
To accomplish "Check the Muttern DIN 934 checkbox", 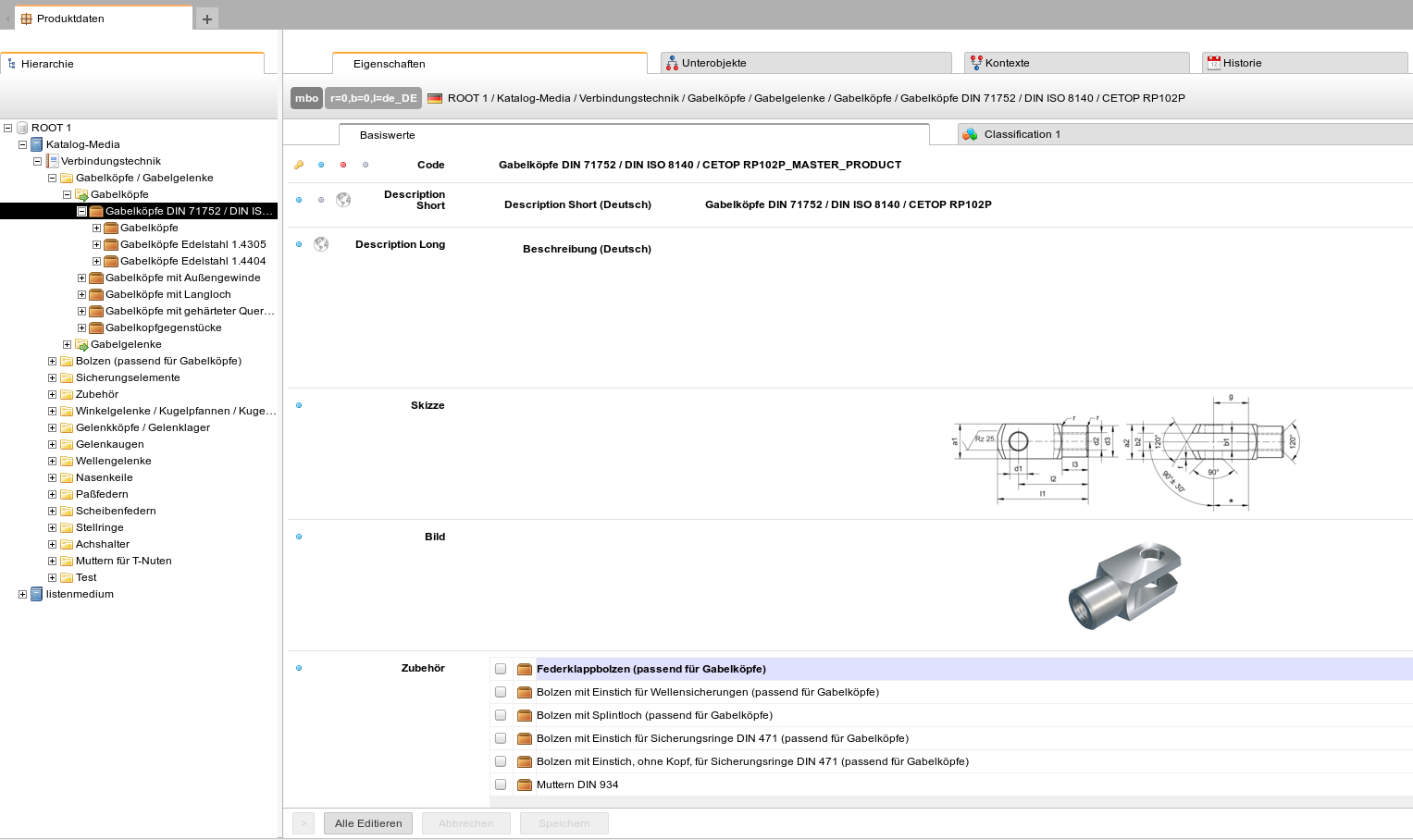I will [501, 784].
